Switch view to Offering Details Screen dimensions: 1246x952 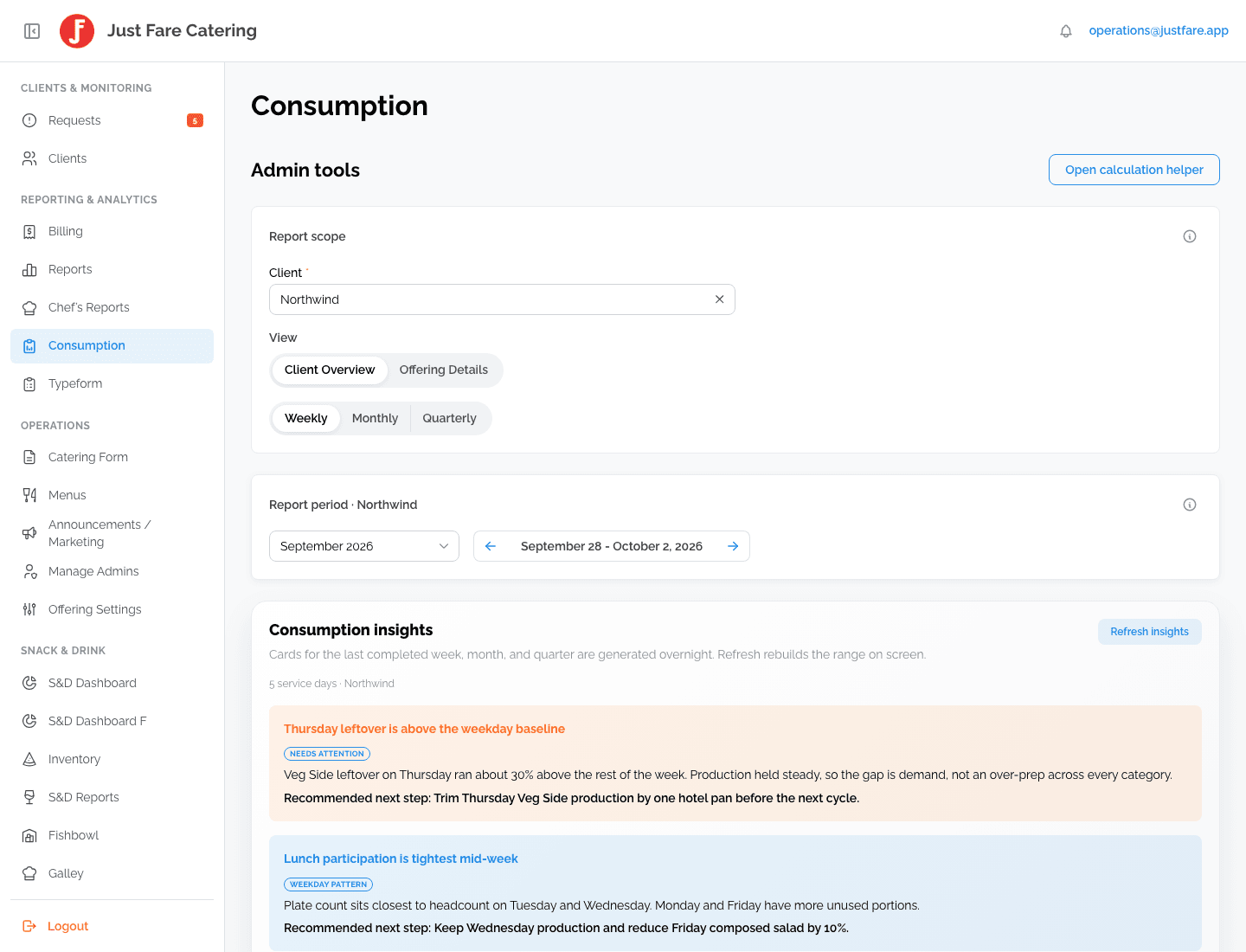[x=444, y=370]
